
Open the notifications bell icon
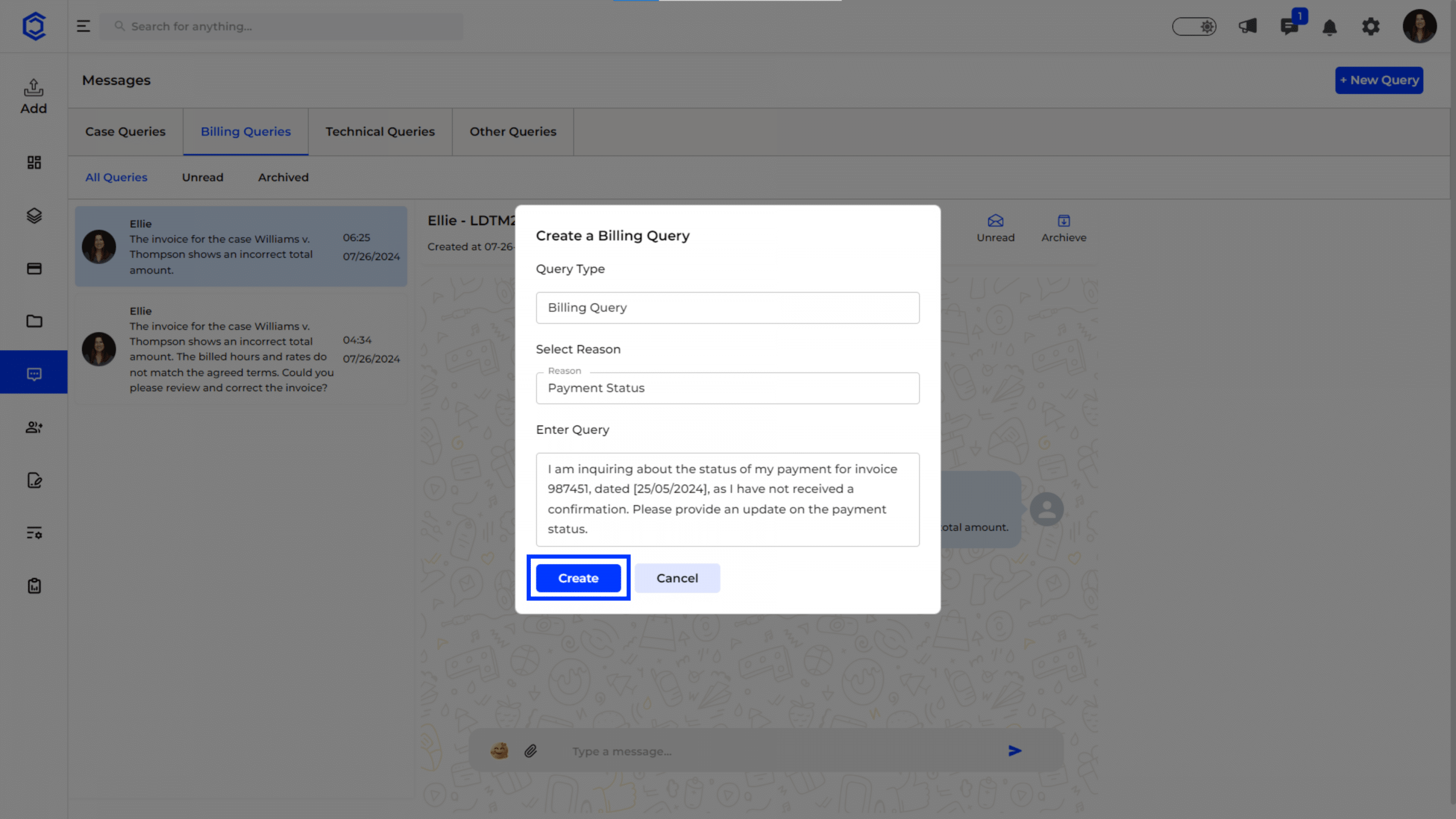click(1330, 27)
